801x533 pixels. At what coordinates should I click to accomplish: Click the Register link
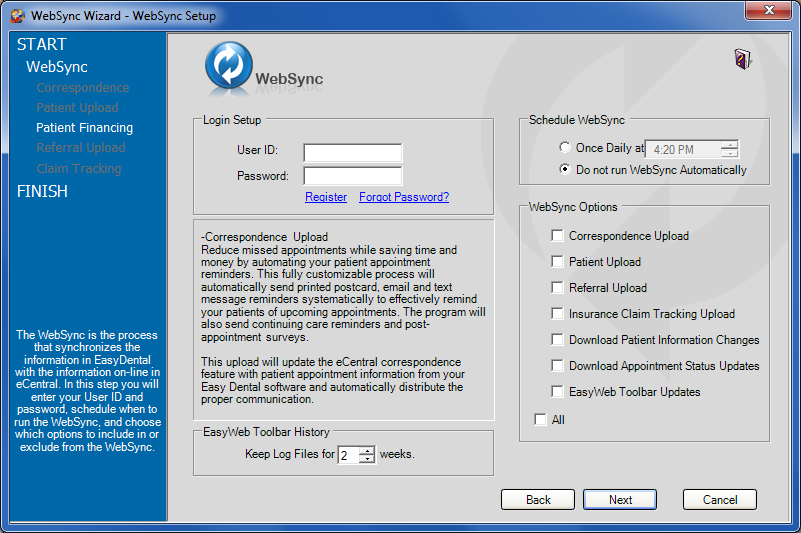coord(326,197)
